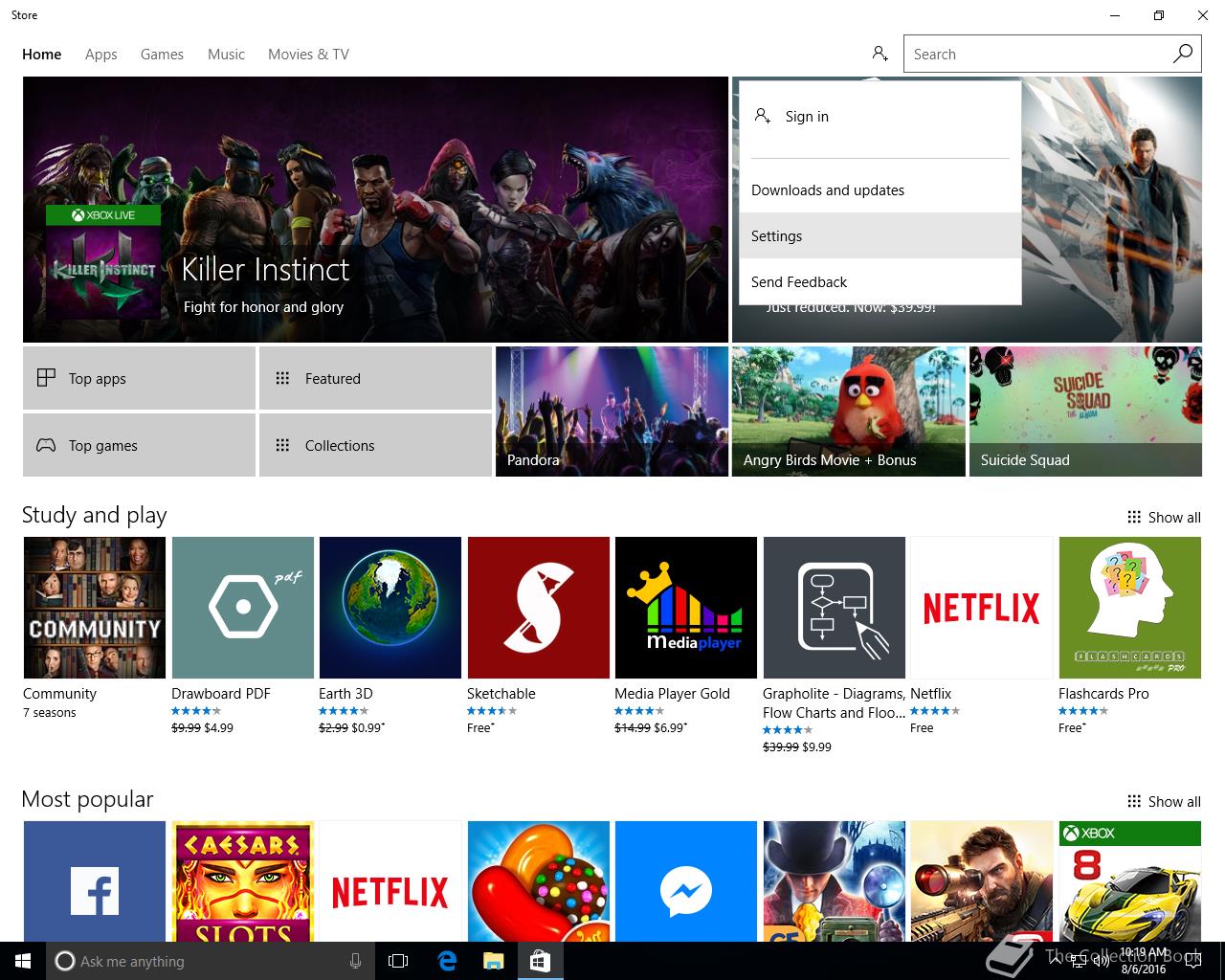Open the Earth 3D app icon
This screenshot has height=980, width=1225.
point(390,608)
